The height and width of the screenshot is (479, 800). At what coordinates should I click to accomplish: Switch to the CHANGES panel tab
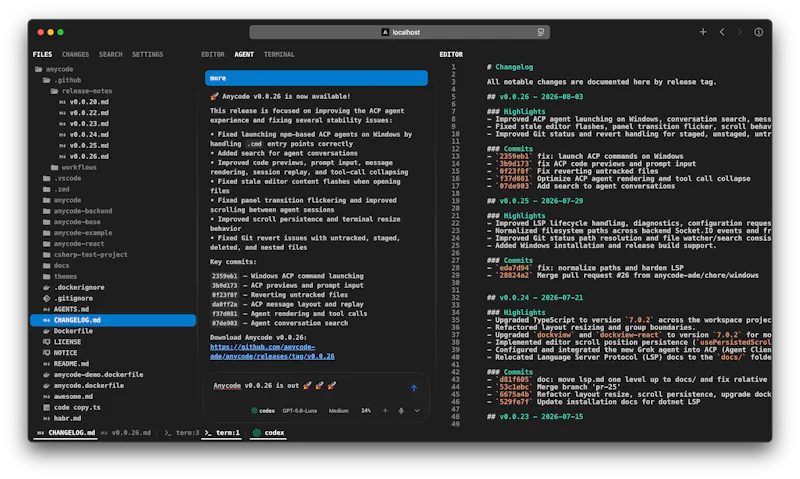click(x=76, y=55)
